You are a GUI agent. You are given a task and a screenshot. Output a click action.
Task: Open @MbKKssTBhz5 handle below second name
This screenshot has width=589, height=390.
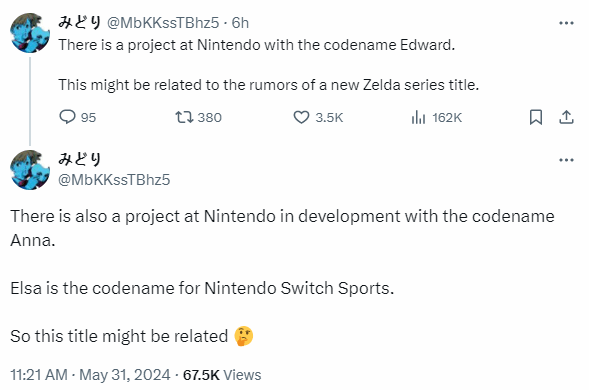click(x=114, y=180)
